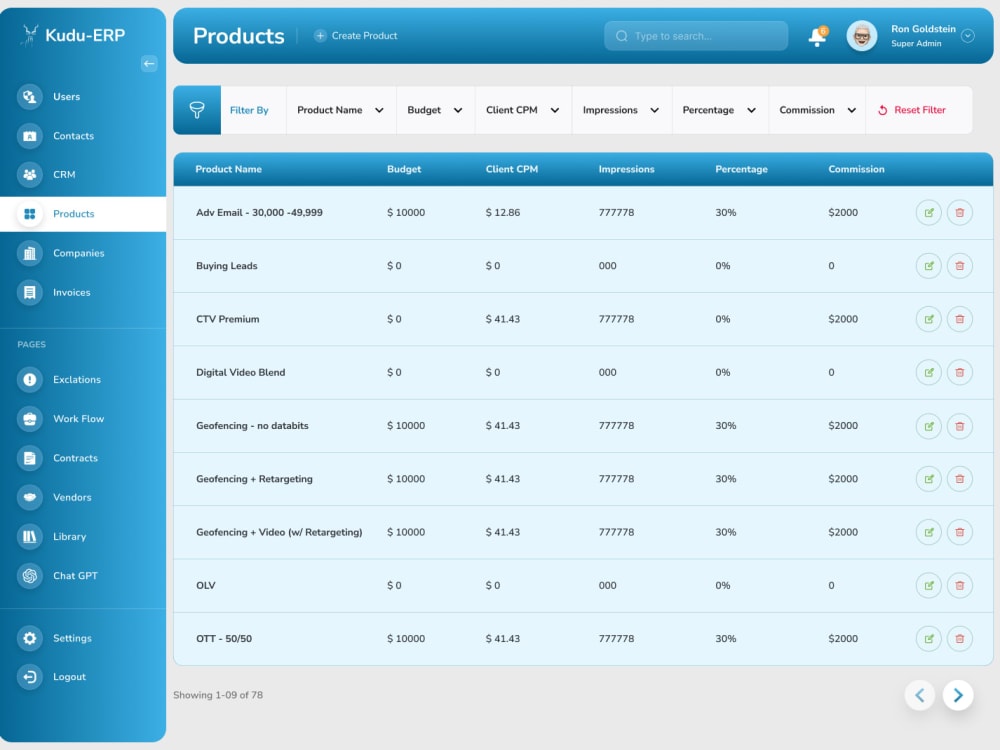Click the Create Product button
1000x750 pixels.
[x=356, y=35]
